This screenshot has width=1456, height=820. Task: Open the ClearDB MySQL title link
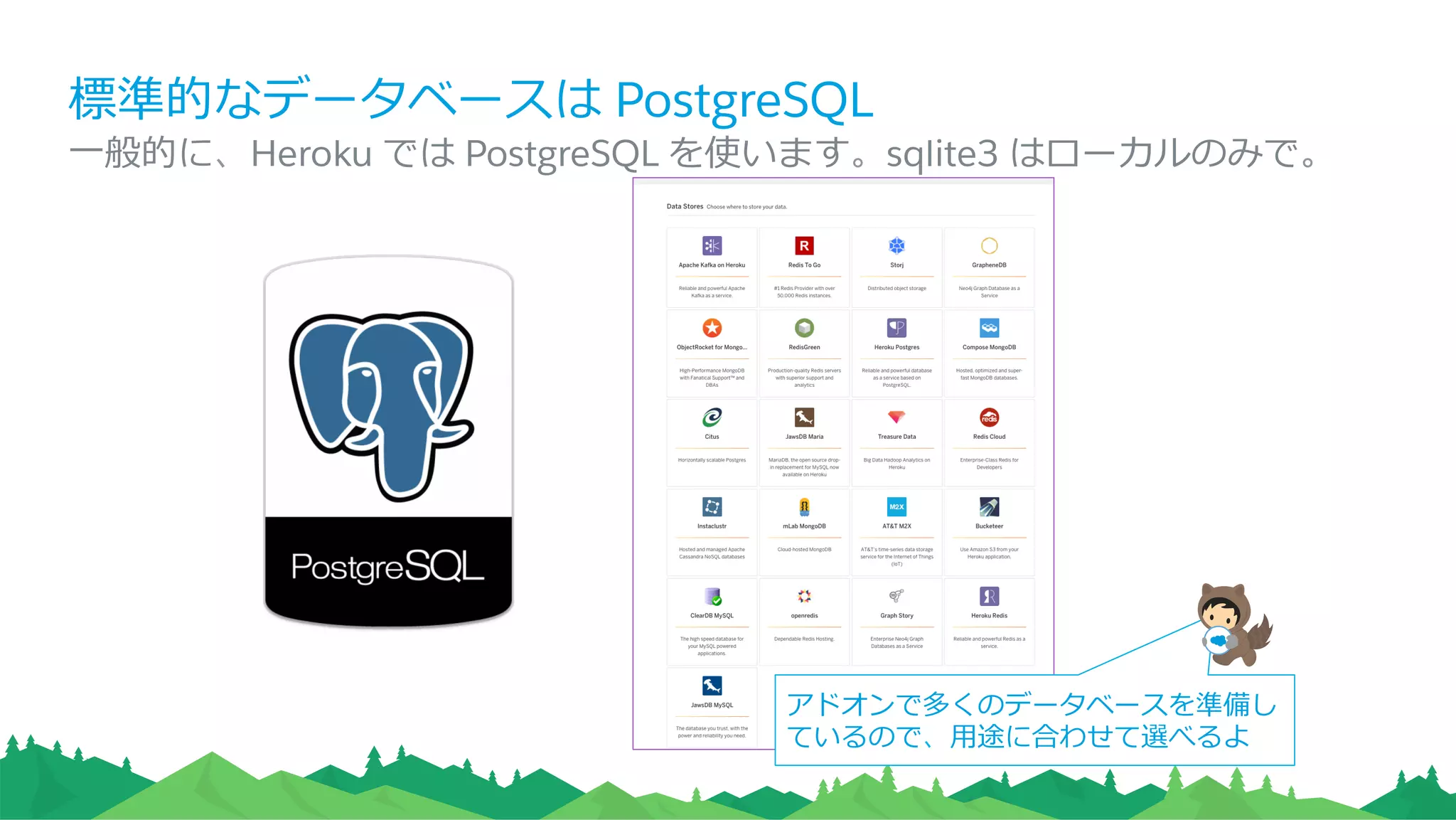tap(712, 616)
